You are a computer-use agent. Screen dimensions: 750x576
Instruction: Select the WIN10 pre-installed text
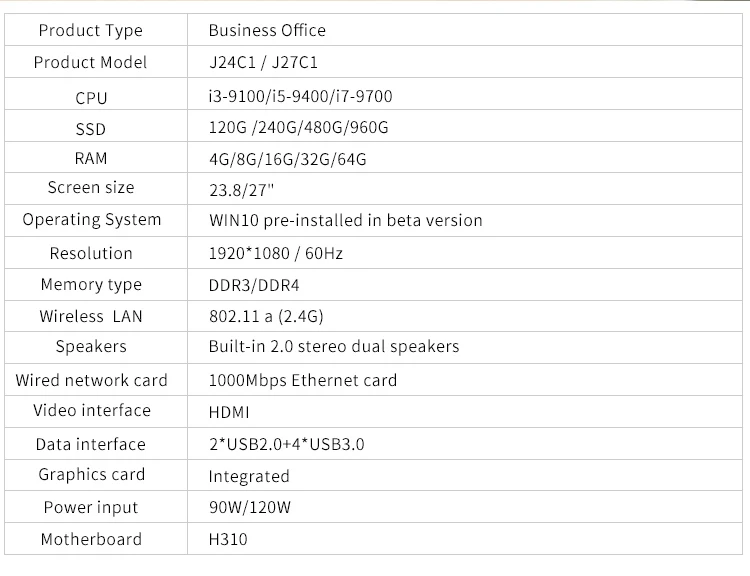pos(345,220)
